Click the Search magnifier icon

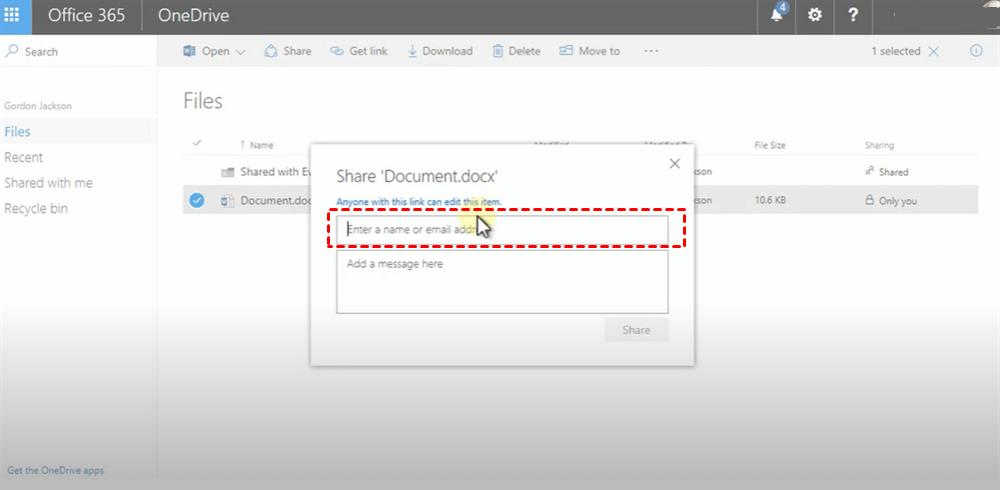tap(11, 51)
